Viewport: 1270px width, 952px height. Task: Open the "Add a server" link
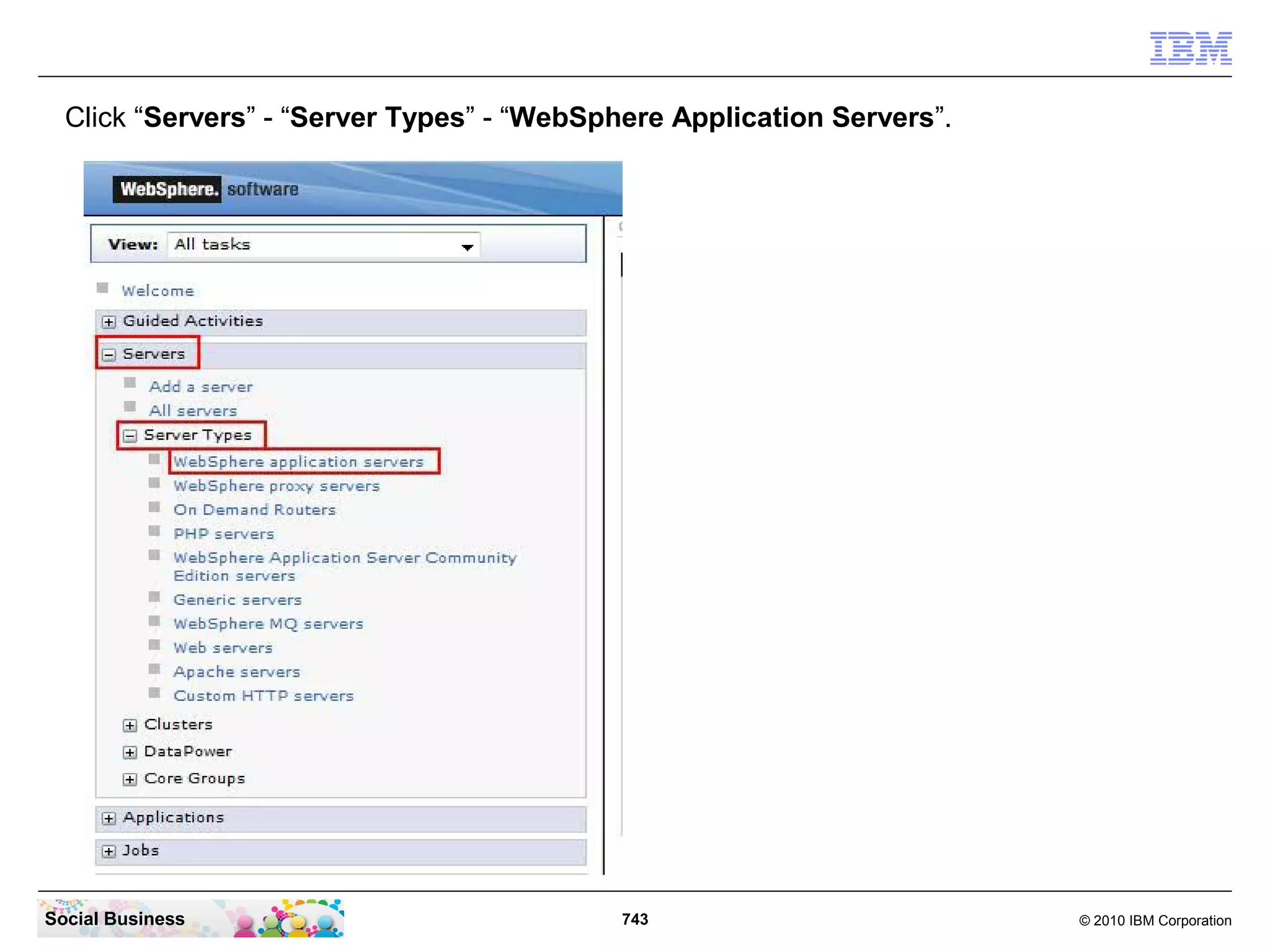coord(200,387)
